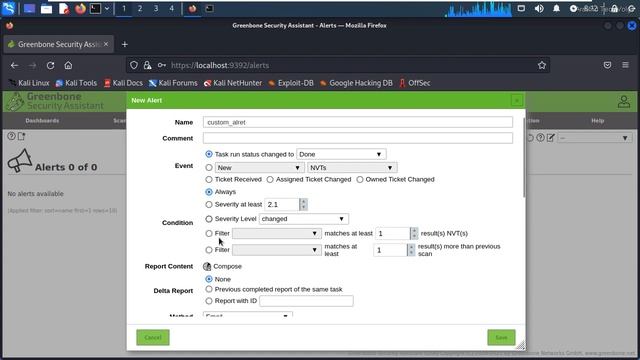The height and width of the screenshot is (360, 640).
Task: Open the terminal emulator panel icon
Action: tap(95, 9)
